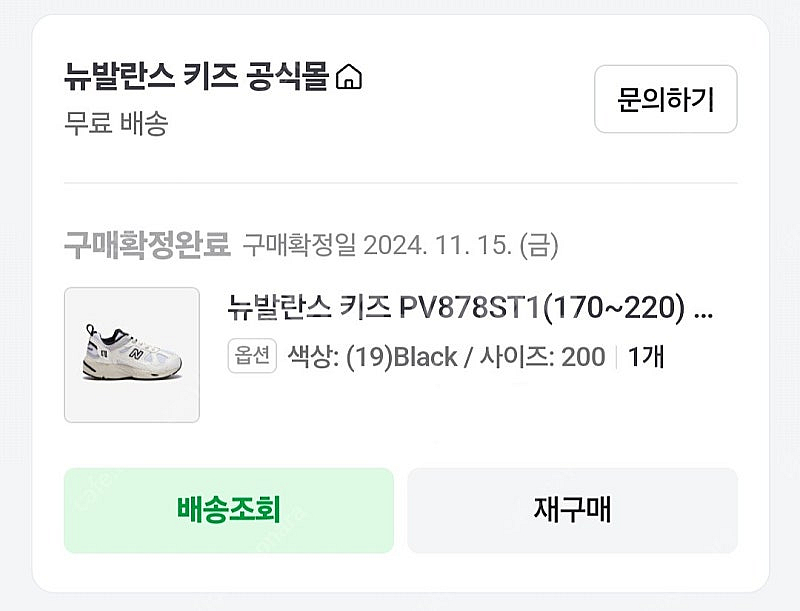Open the New Balance sneaker product thumbnail
This screenshot has width=800, height=611.
click(131, 355)
